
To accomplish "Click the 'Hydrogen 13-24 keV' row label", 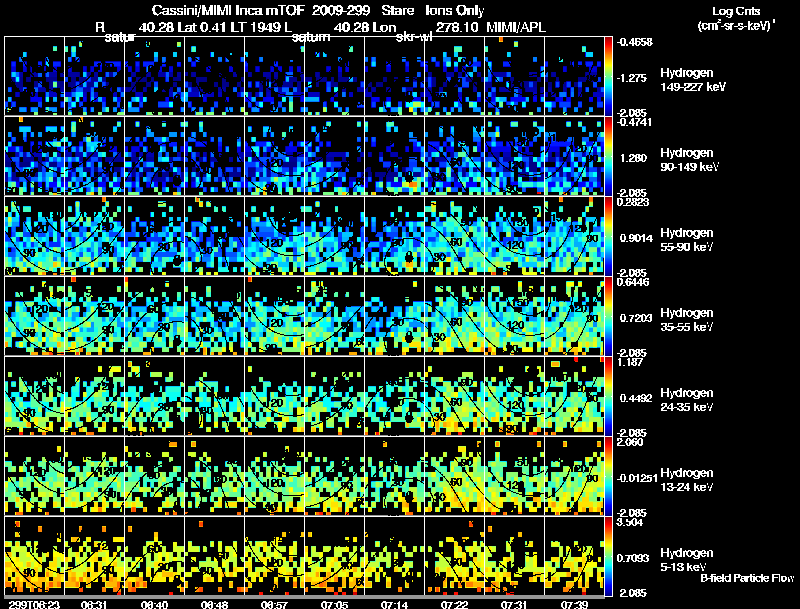I will pos(687,480).
